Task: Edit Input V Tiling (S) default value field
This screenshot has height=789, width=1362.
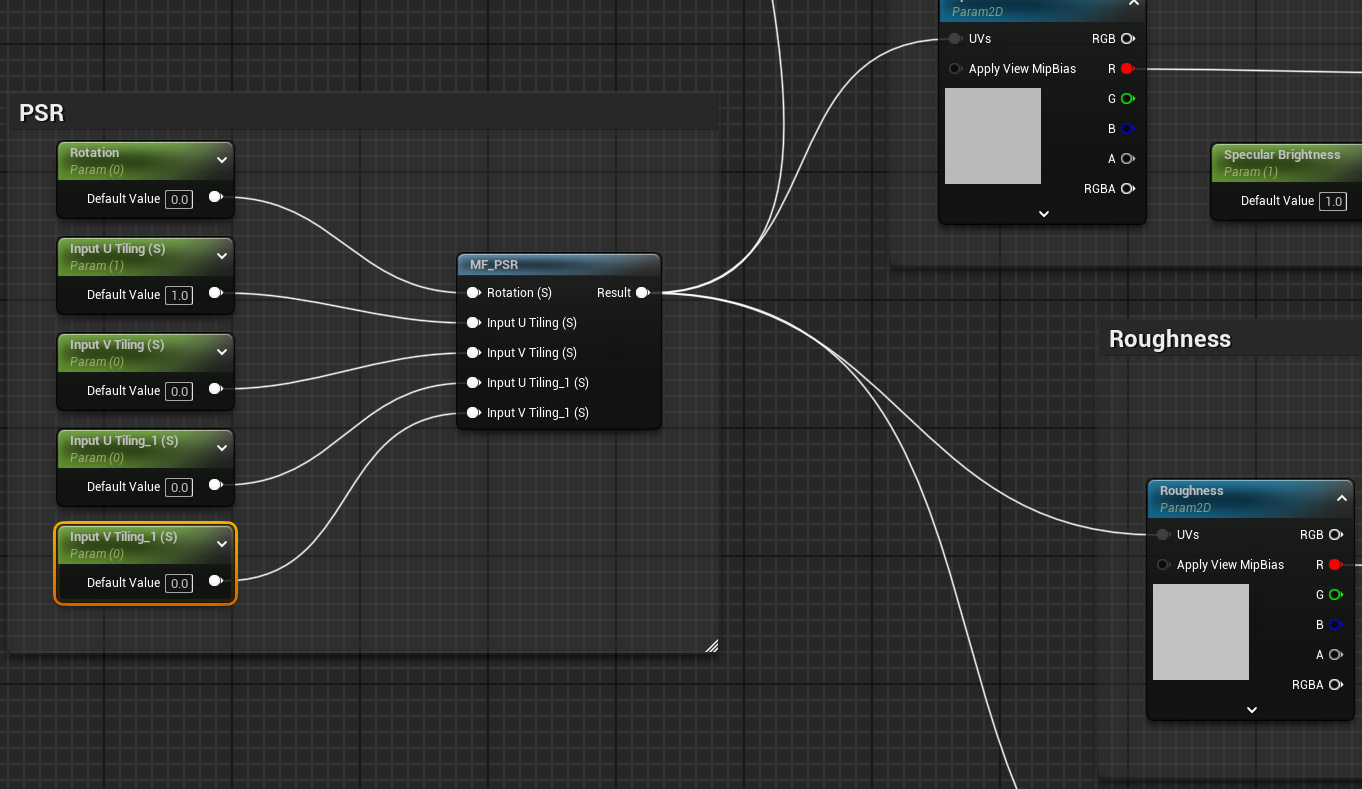Action: (179, 391)
